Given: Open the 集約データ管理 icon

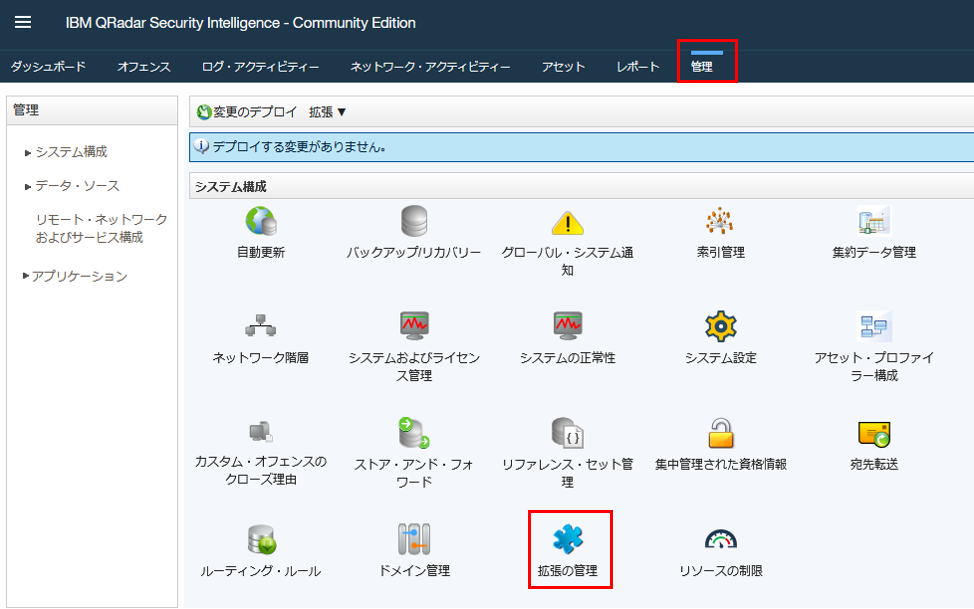Looking at the screenshot, I should click(874, 221).
